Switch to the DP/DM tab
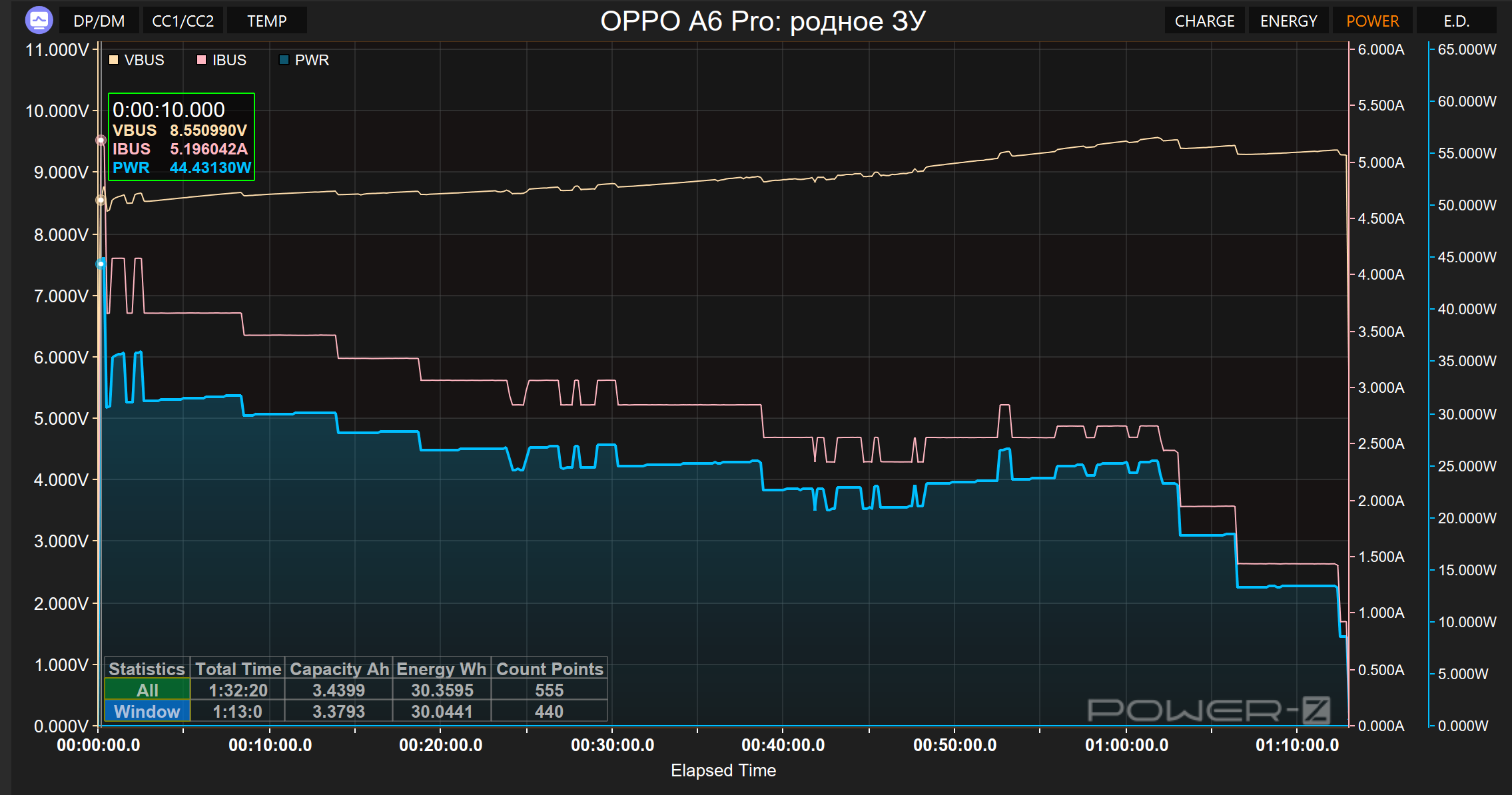 coord(99,21)
